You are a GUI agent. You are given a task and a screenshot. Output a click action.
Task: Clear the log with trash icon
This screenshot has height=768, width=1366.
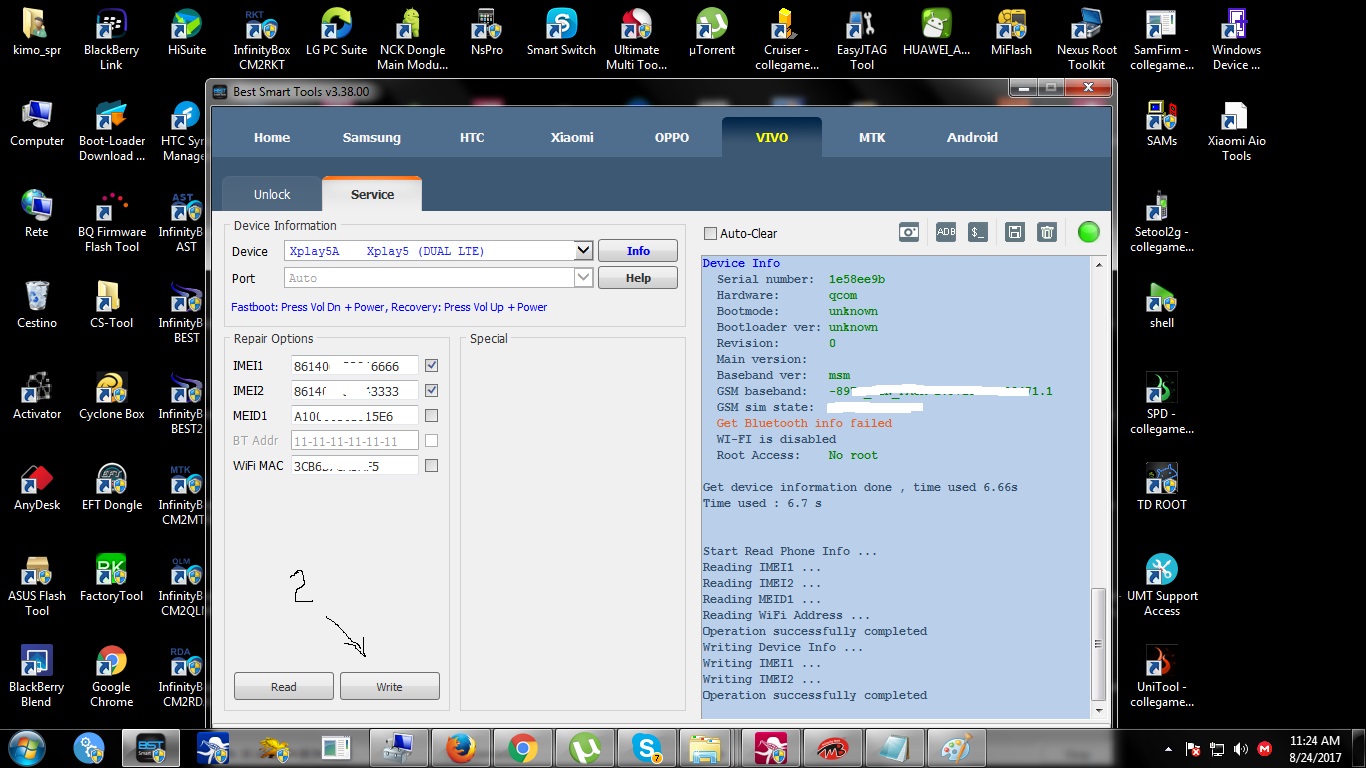pos(1047,232)
